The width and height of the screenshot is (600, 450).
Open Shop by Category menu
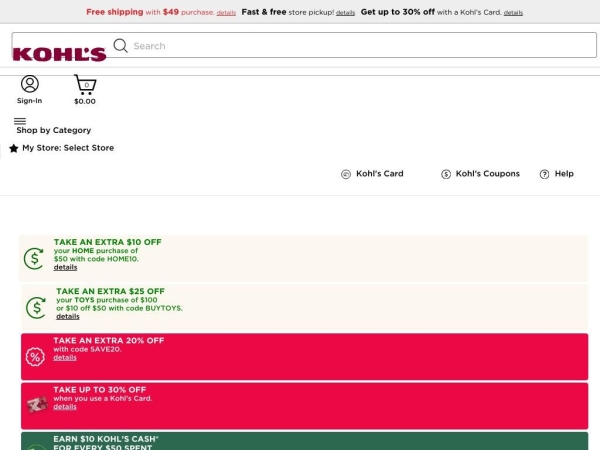click(54, 130)
